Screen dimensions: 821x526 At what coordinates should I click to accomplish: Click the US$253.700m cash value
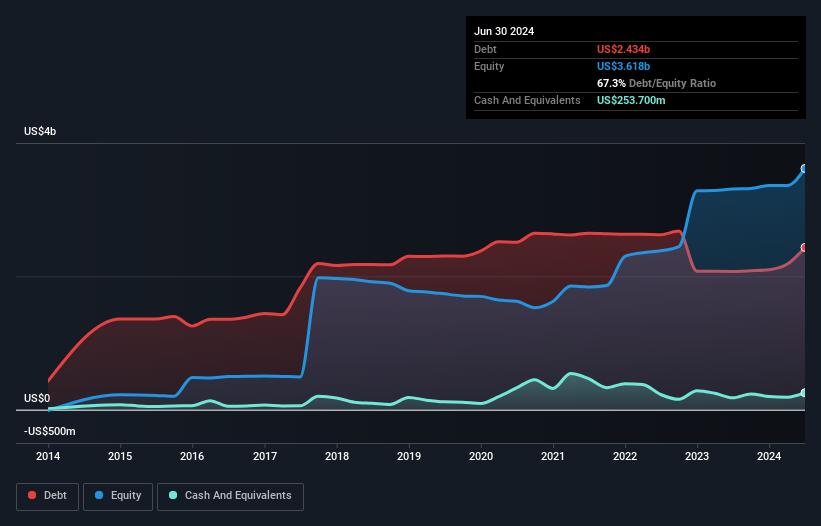pos(631,100)
